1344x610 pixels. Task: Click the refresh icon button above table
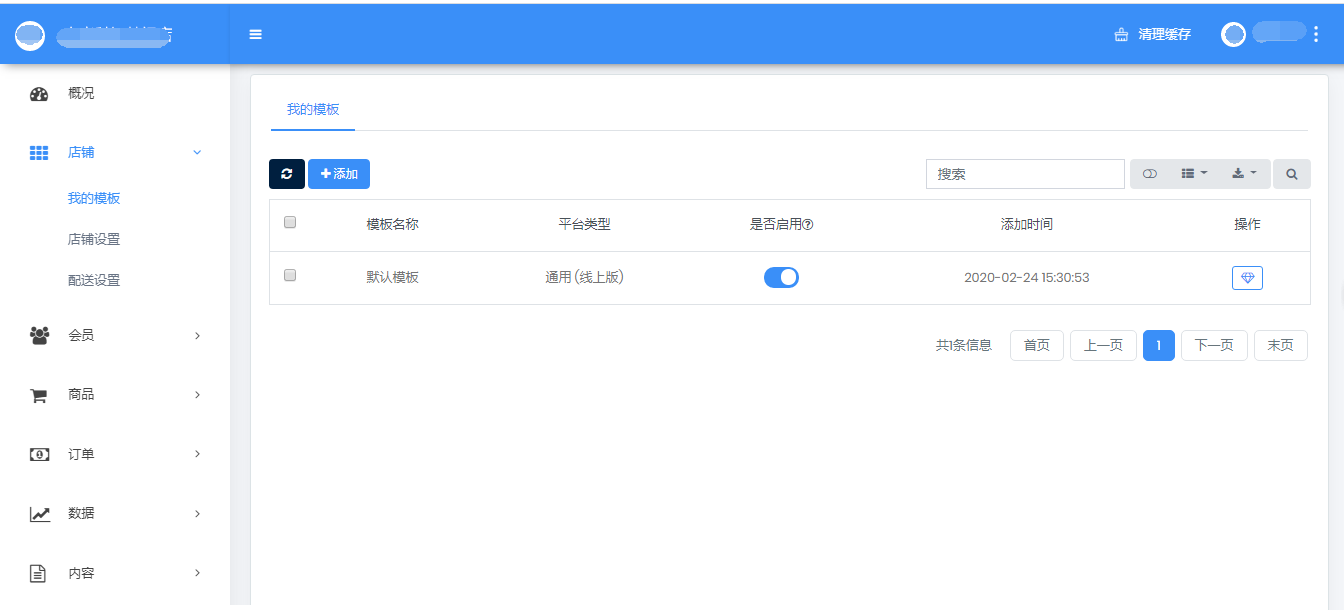click(287, 174)
